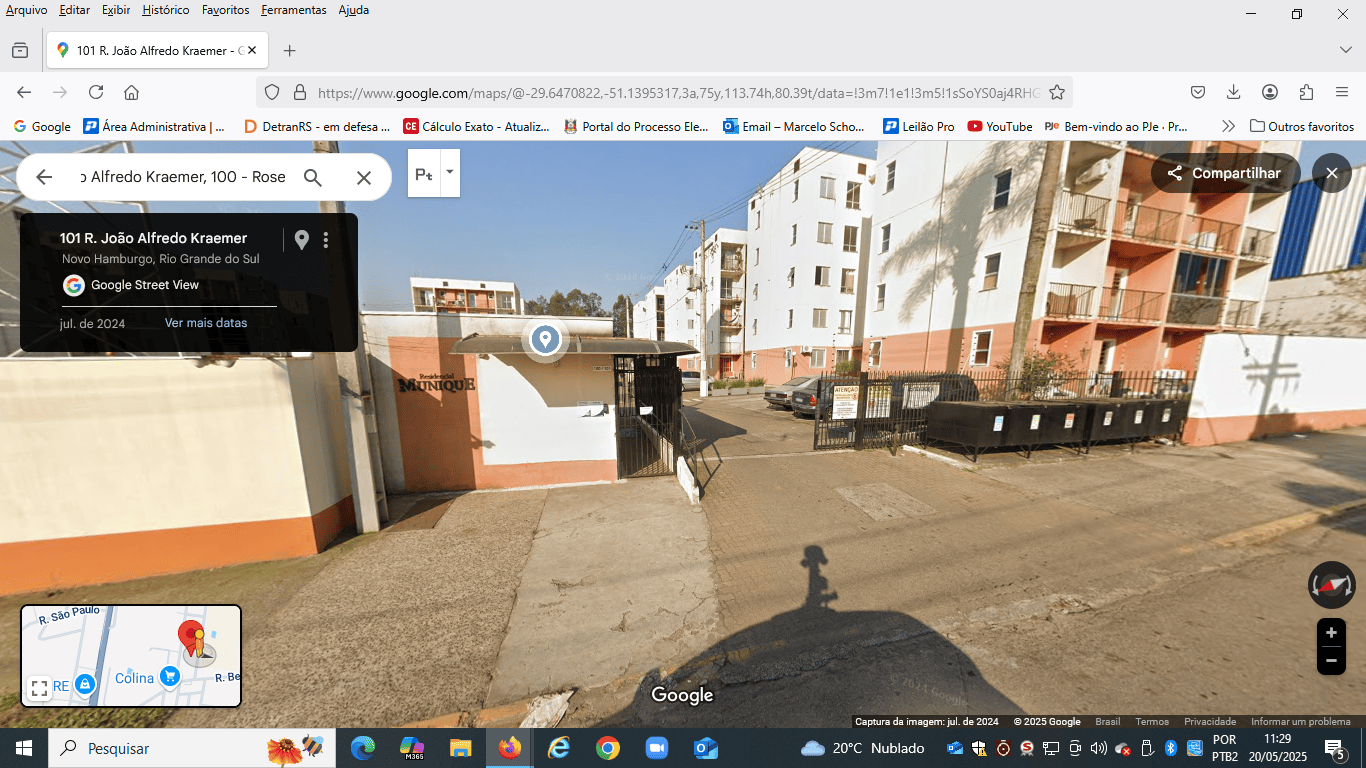1366x768 pixels.
Task: Open the downloads panel
Action: point(1234,92)
